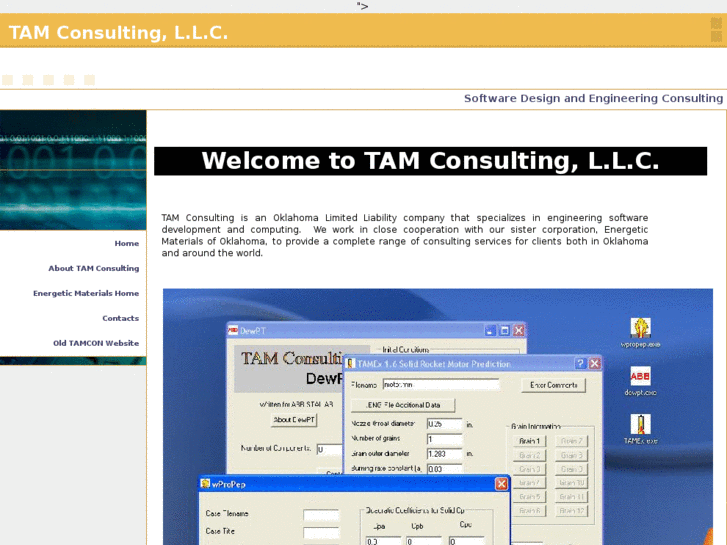Click the Number of grains input field
This screenshot has height=545, width=727.
click(x=445, y=439)
